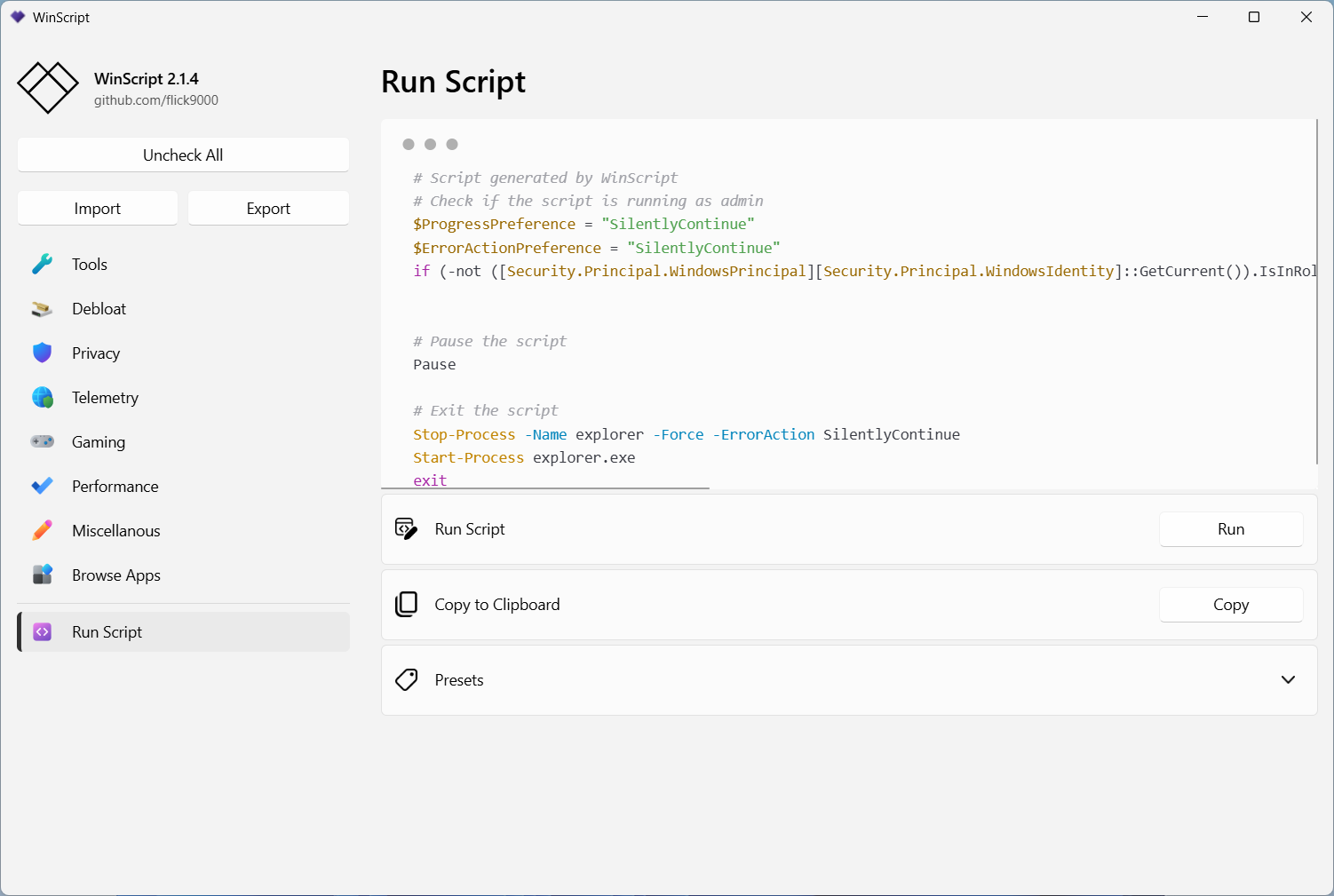Click the Telemetry globe icon
Screen dimensions: 1334x896
(x=42, y=398)
